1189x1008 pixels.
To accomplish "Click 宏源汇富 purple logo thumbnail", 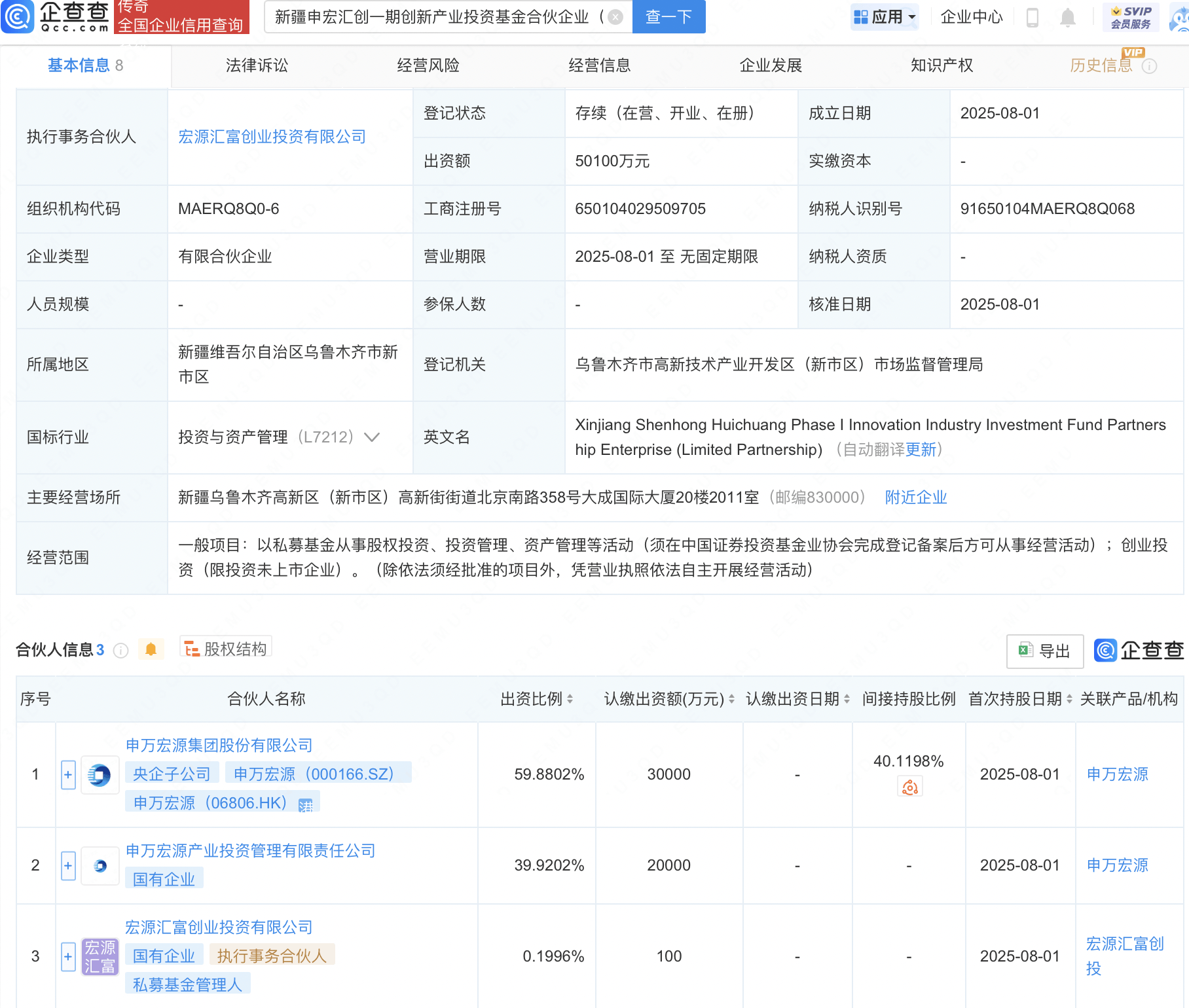I will [x=100, y=957].
